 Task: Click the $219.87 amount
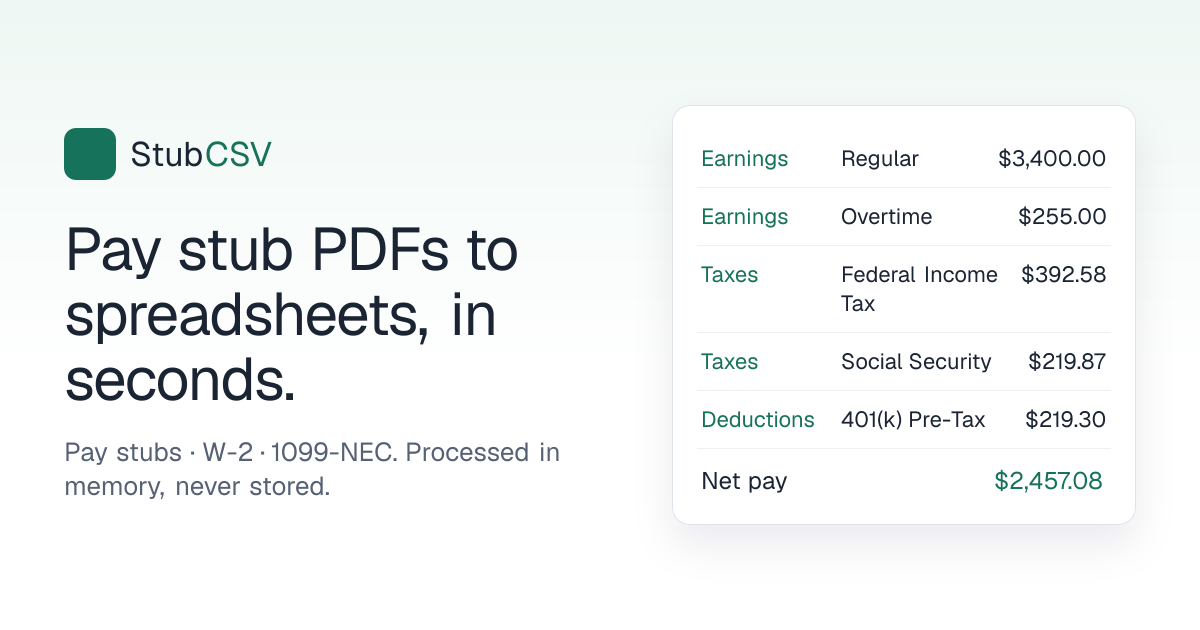[1067, 362]
